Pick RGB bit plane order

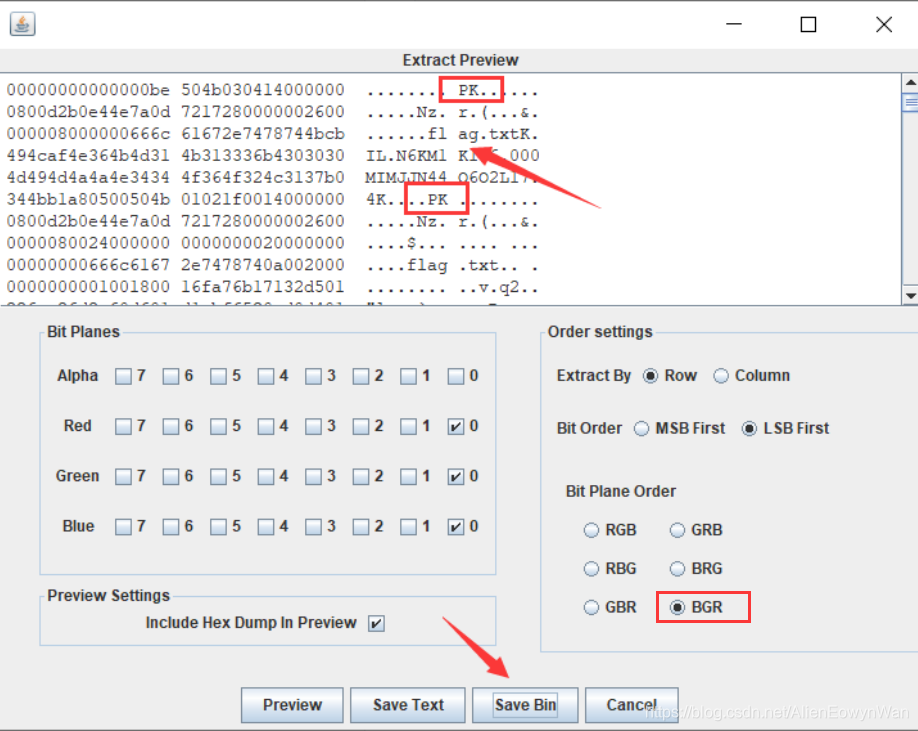tap(591, 530)
